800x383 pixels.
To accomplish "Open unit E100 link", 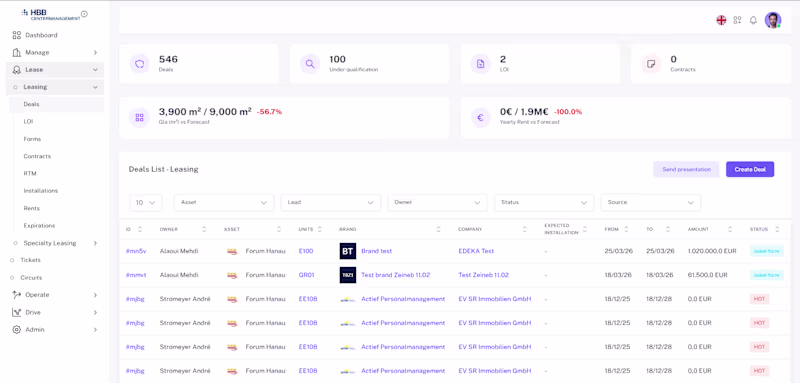I will click(x=306, y=251).
